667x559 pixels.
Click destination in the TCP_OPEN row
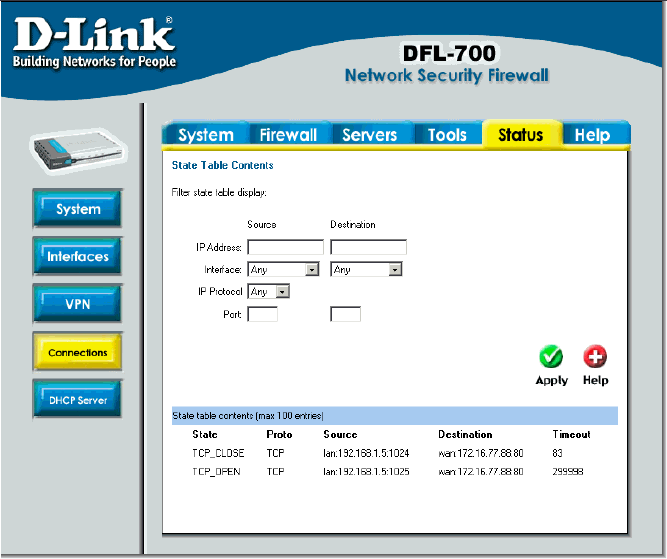481,472
